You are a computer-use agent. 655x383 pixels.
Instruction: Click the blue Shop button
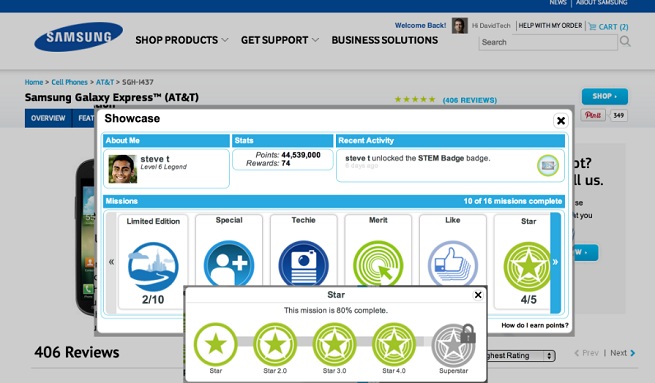coord(604,96)
